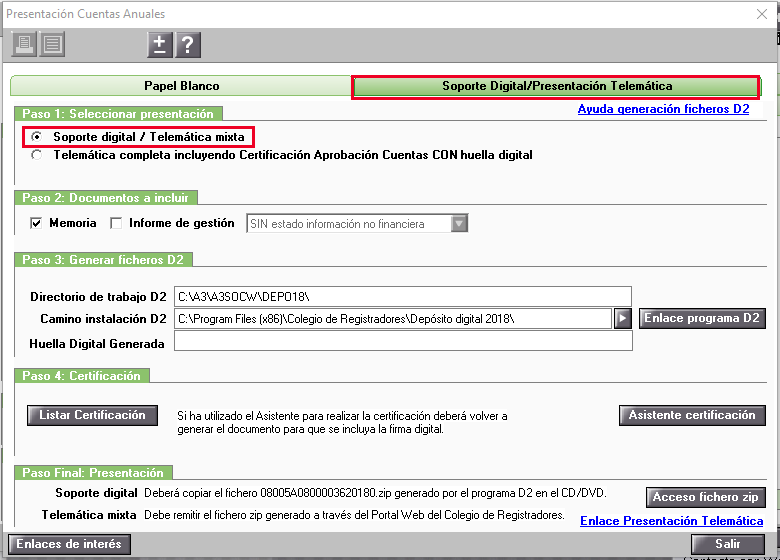This screenshot has width=780, height=560.
Task: Click the Paso 1: Seleccionar presentación header
Action: click(x=118, y=113)
